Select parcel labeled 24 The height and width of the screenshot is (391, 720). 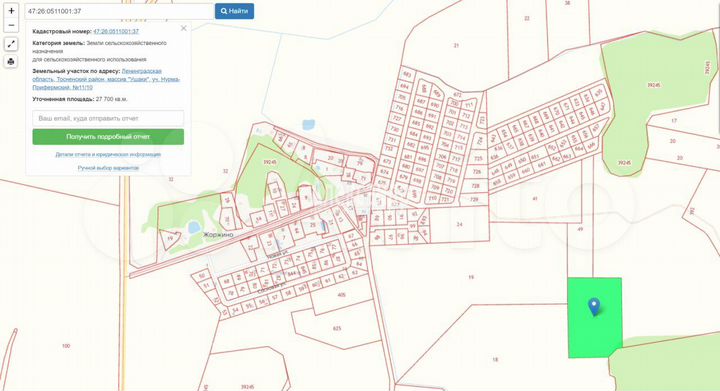coord(459,224)
